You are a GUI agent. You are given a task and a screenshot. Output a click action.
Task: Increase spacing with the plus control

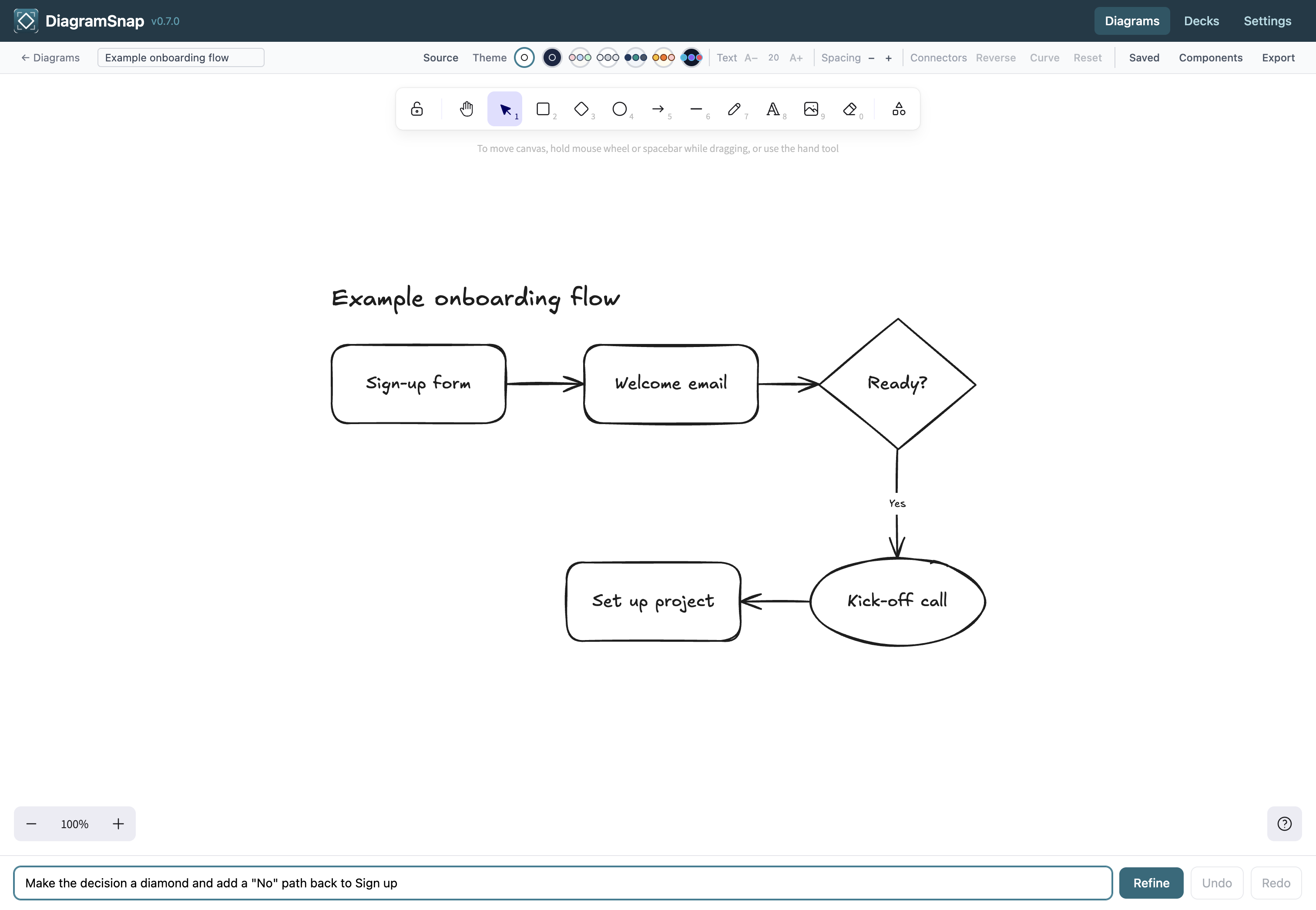pos(888,57)
